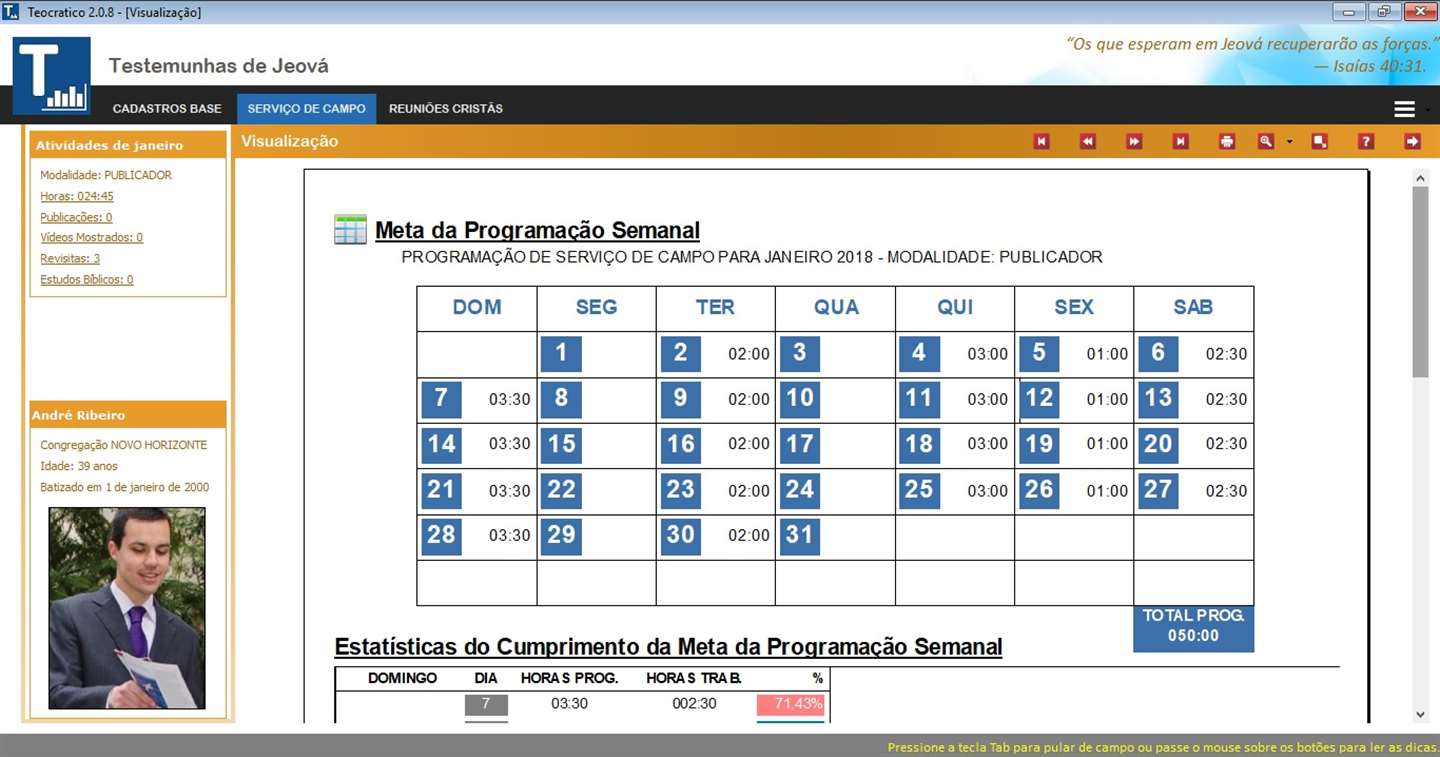Screen dimensions: 1440x757
Task: Open the SERVIÇO DE CAMPO menu
Action: coord(306,108)
